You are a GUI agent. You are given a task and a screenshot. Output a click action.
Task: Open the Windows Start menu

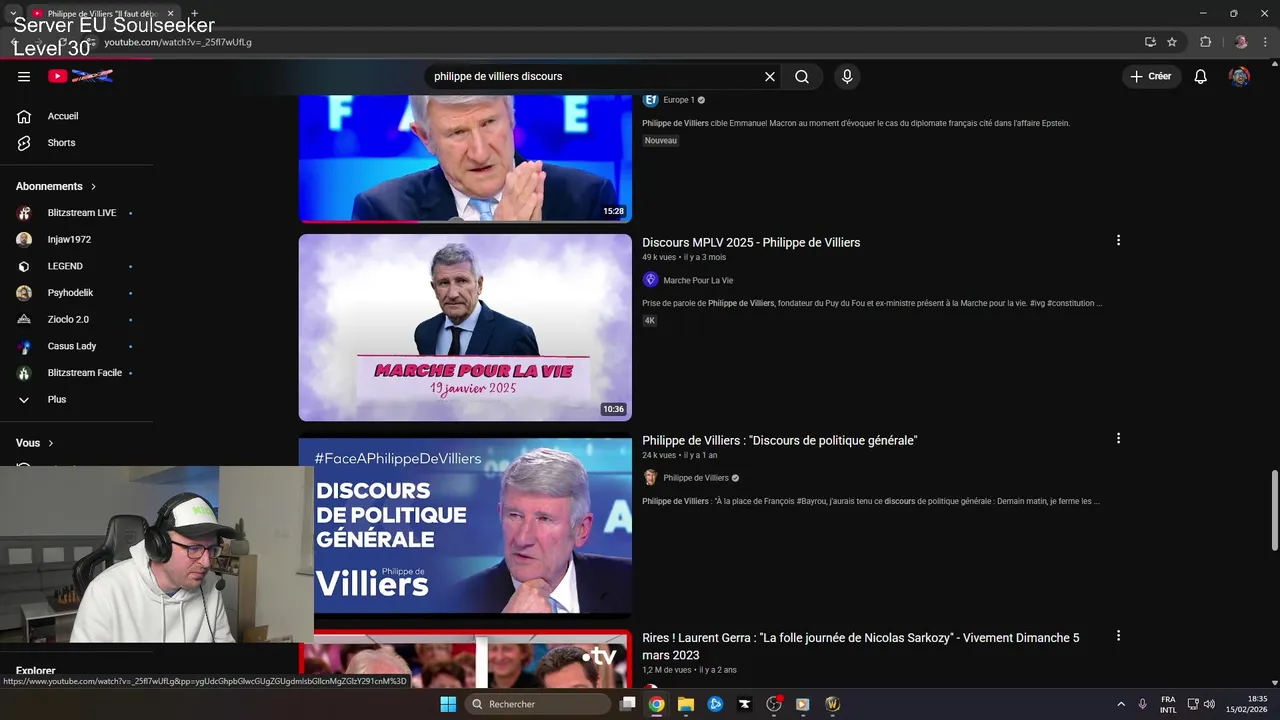[448, 704]
